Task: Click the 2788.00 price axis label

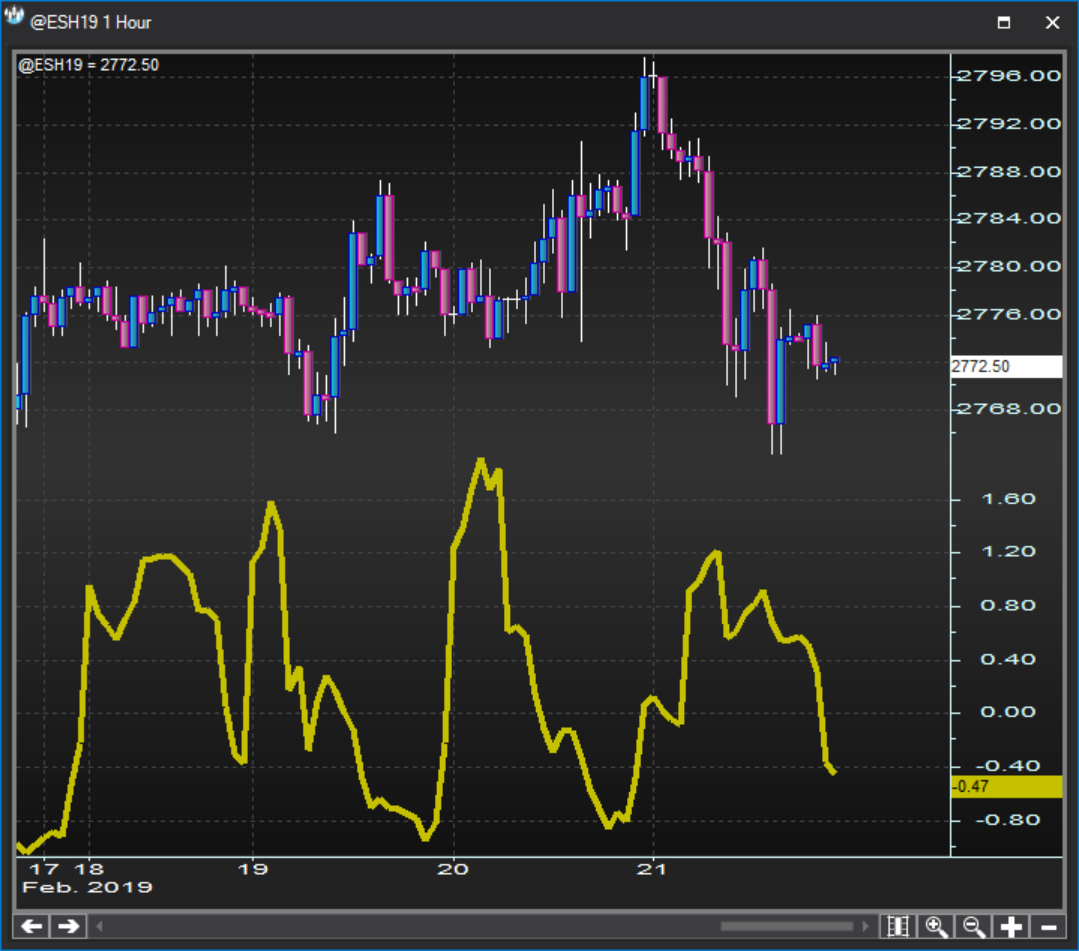Action: pyautogui.click(x=1009, y=171)
